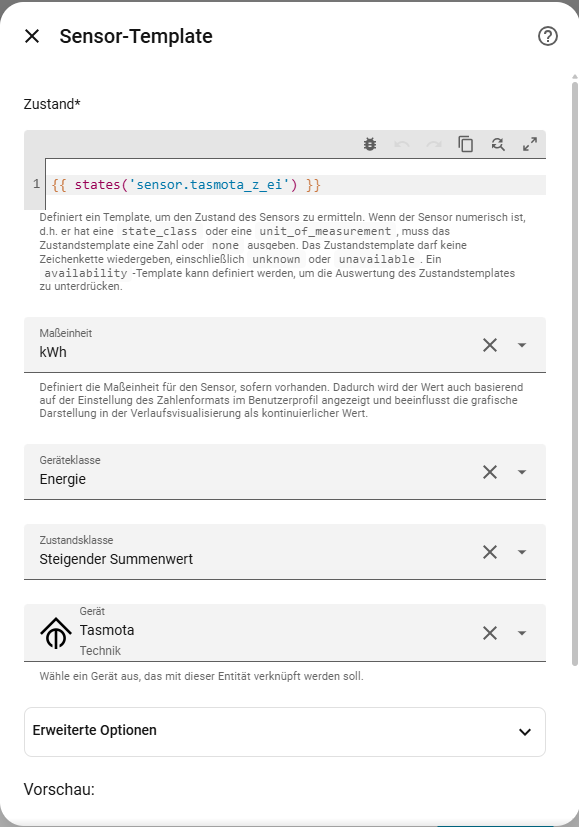Expand Erweiterte Optionen section
Image resolution: width=579 pixels, height=827 pixels.
285,732
